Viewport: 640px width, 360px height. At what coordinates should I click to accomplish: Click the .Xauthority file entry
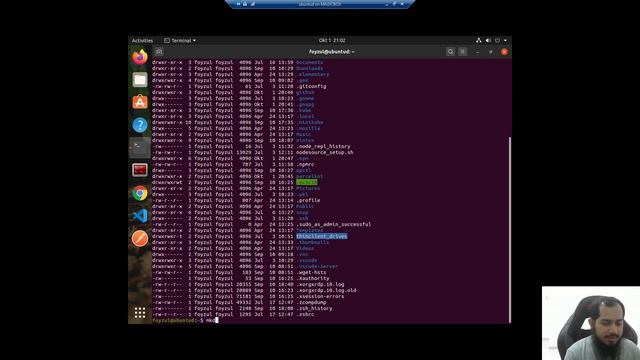tap(313, 278)
